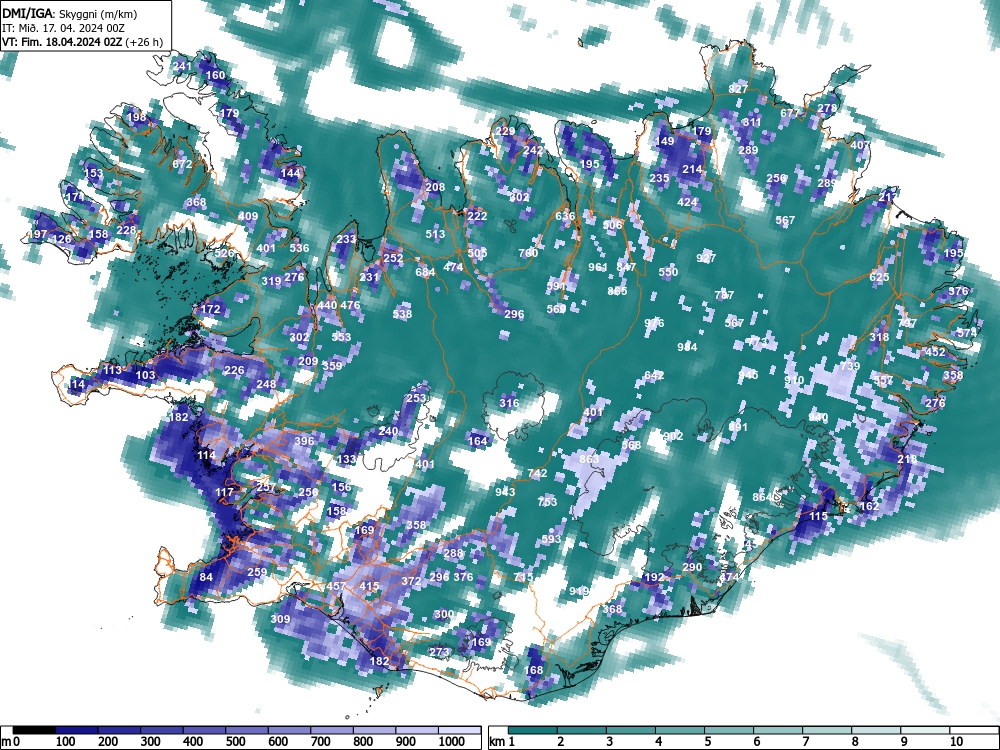Click the '1000' label on the metre legend
1000x750 pixels.
pyautogui.click(x=452, y=742)
